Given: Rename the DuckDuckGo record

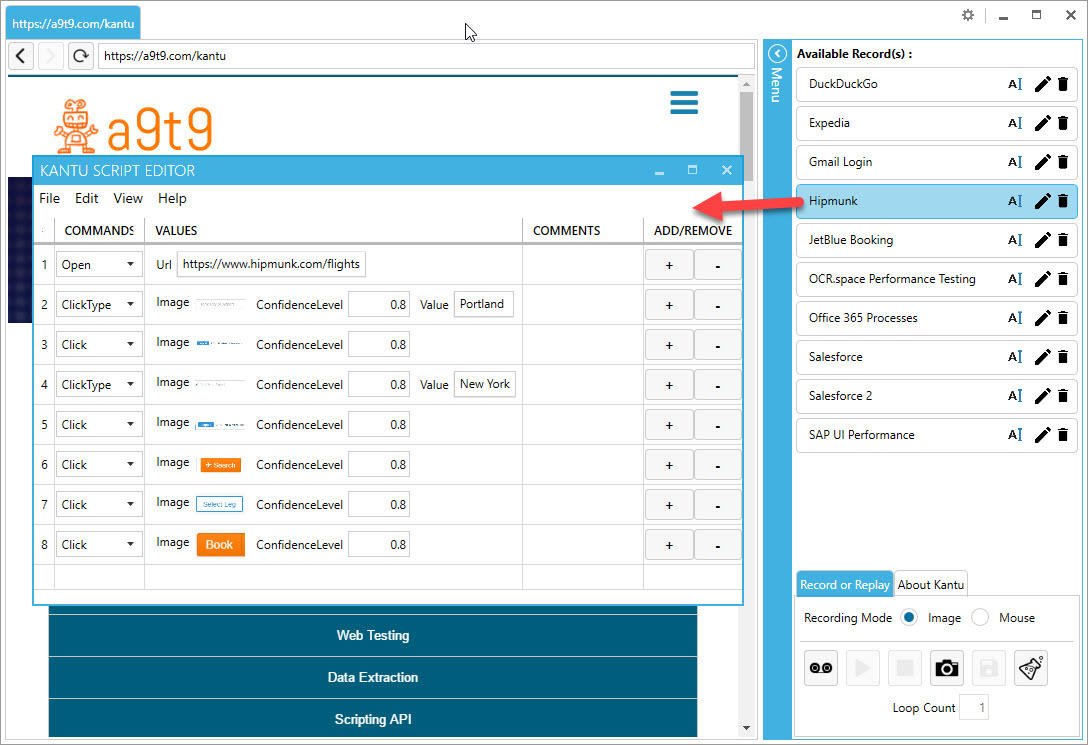Looking at the screenshot, I should (1015, 84).
